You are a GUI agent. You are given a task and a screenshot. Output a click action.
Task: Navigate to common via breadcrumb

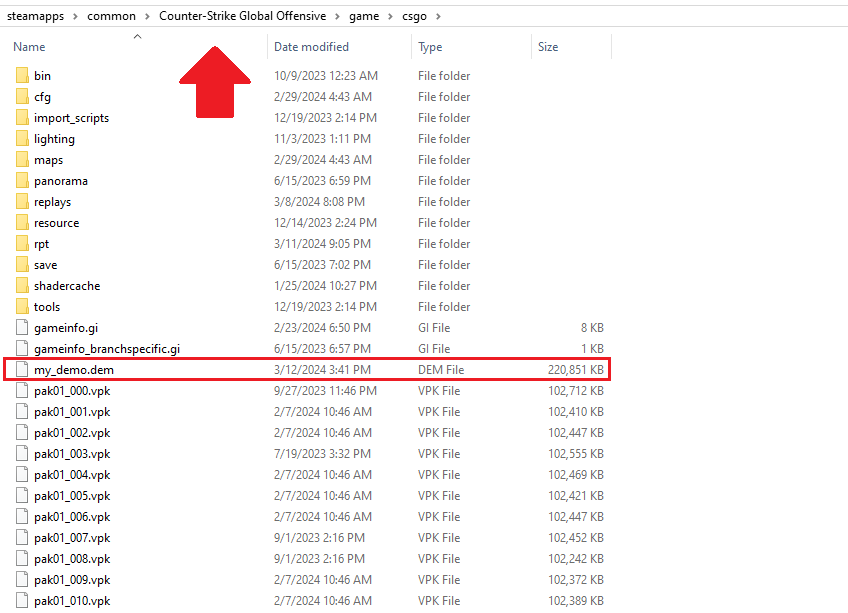point(111,16)
